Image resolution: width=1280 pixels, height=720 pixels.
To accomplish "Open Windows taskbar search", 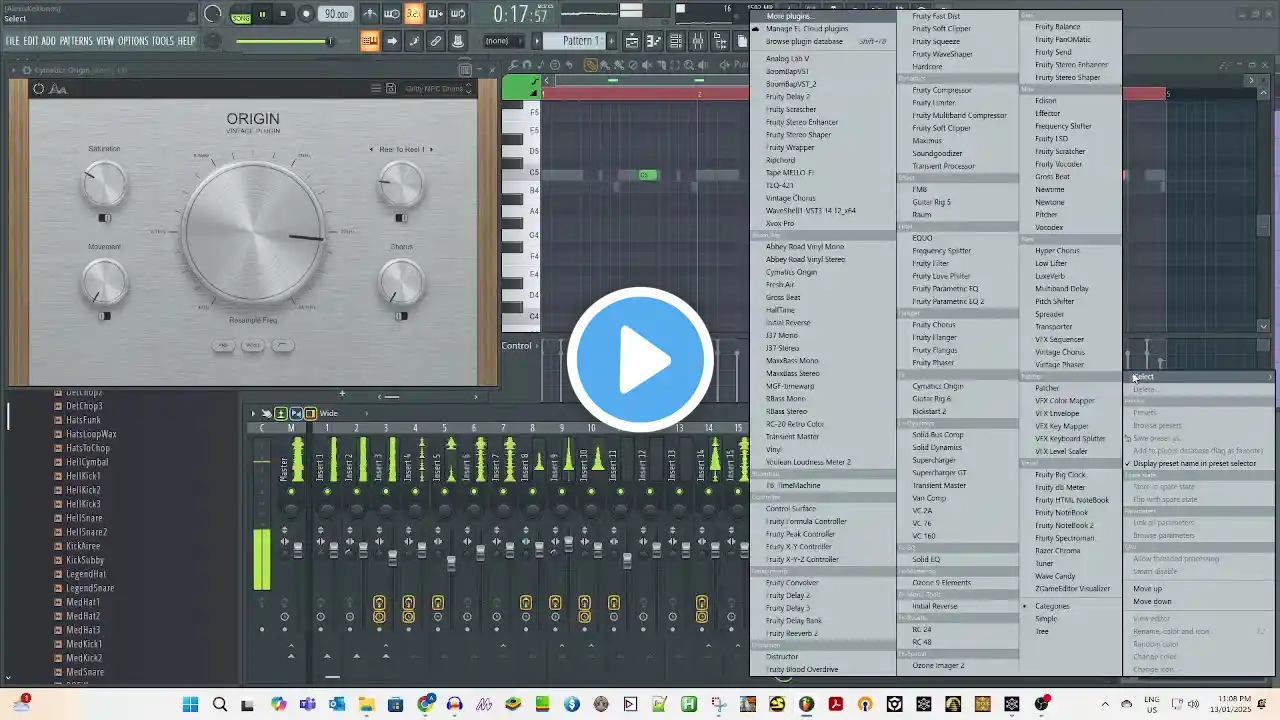I will coord(219,704).
